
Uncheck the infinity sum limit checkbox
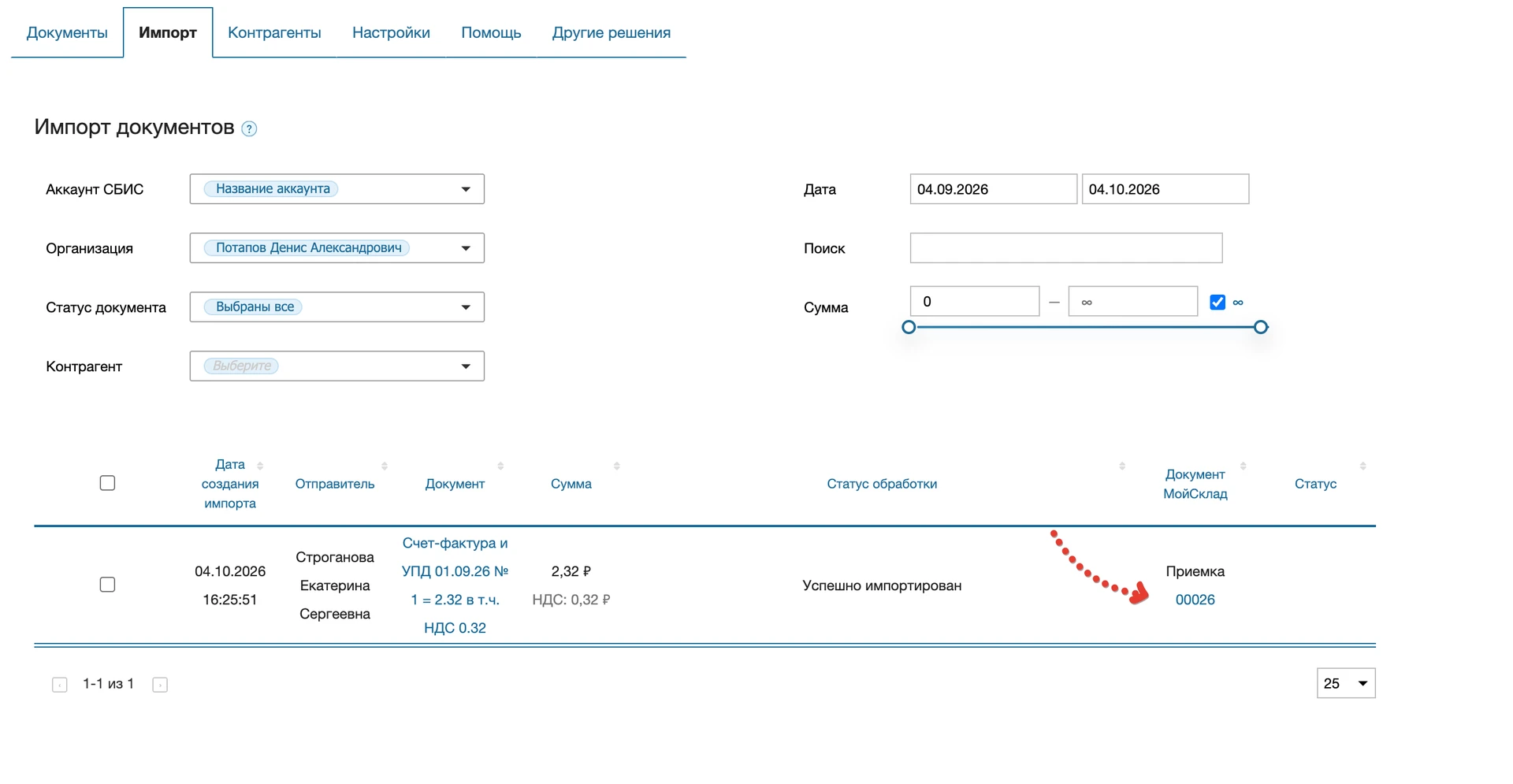1217,302
